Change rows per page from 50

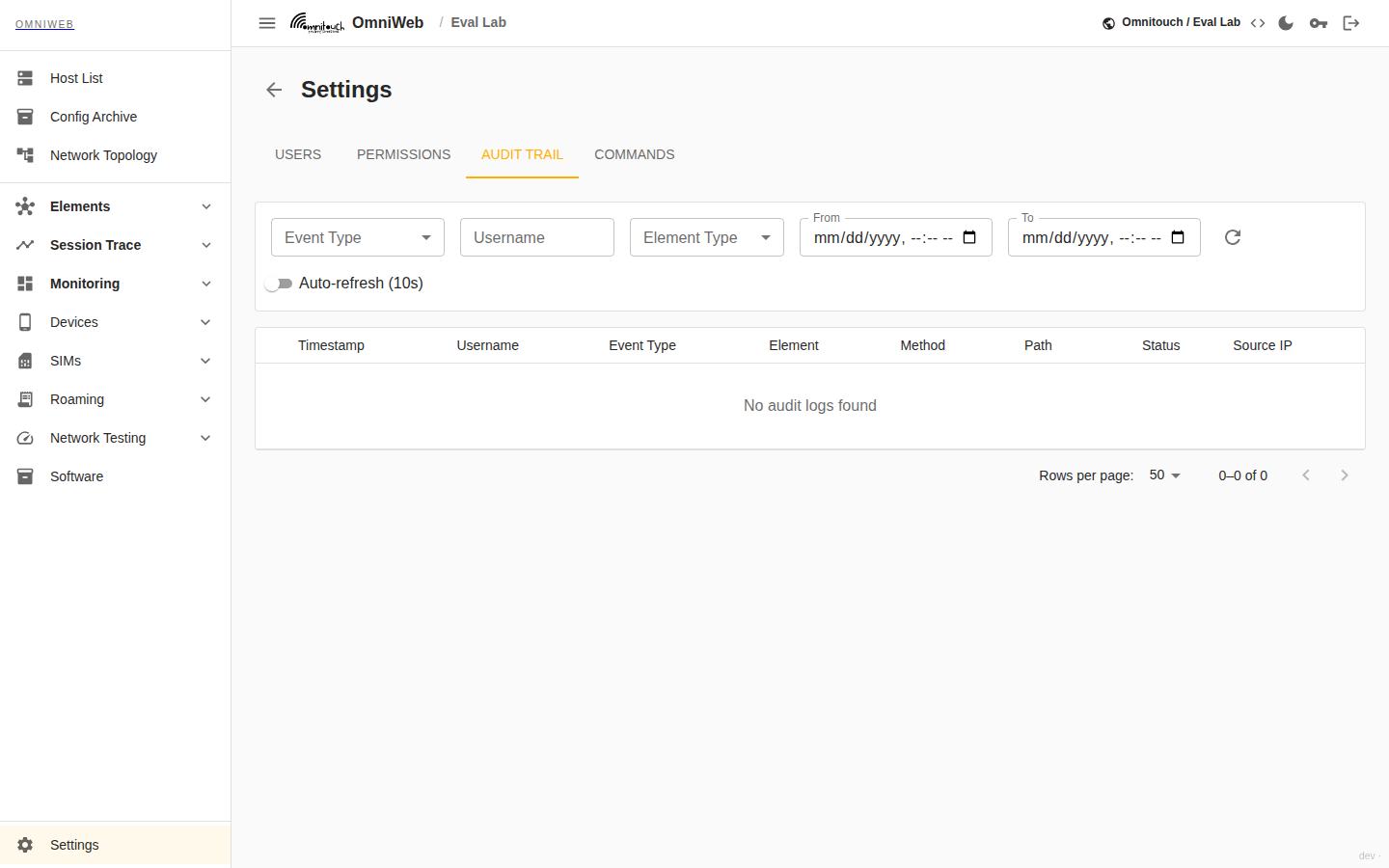point(1165,475)
